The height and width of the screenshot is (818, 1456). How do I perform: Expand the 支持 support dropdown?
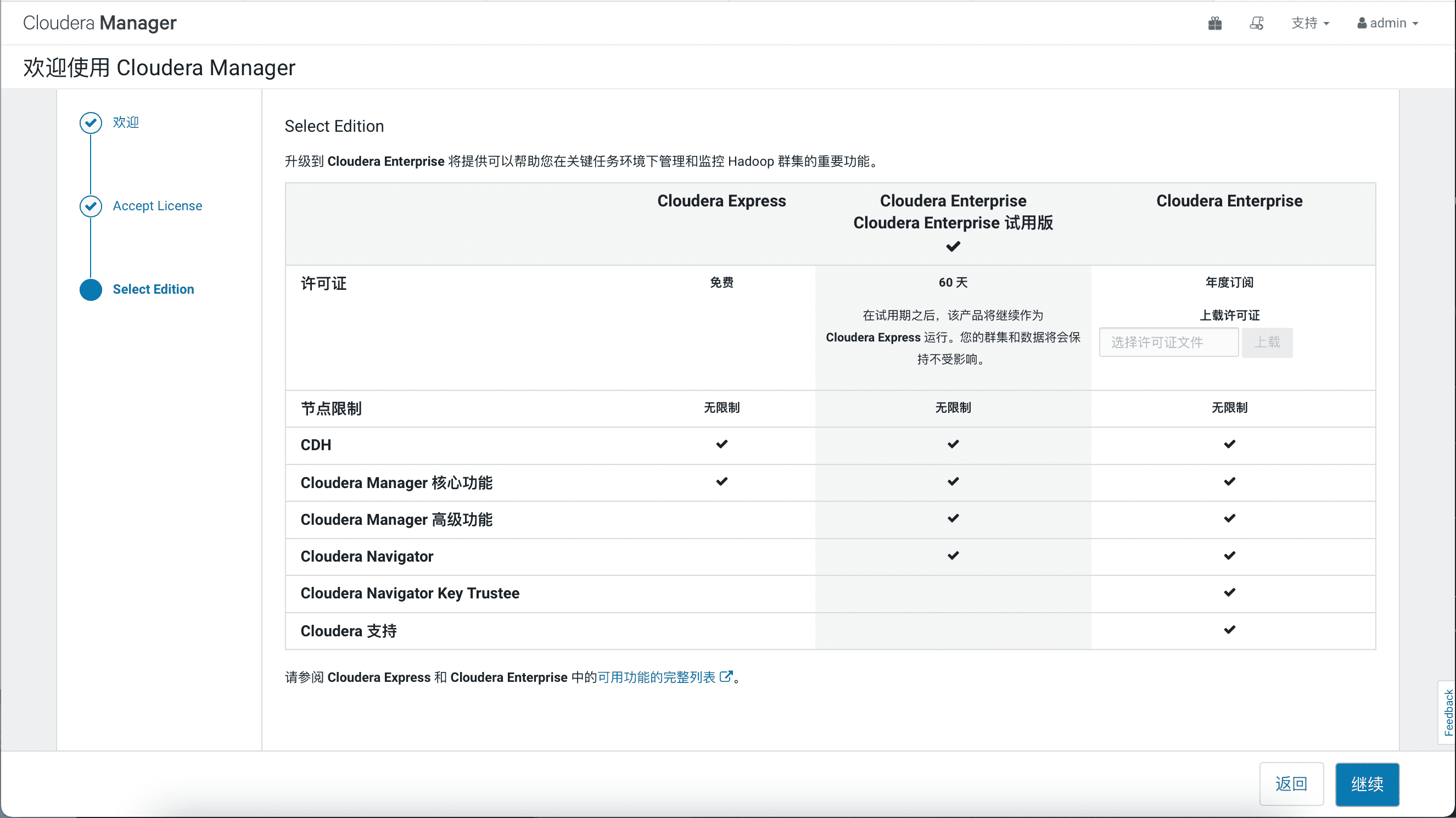click(1309, 23)
